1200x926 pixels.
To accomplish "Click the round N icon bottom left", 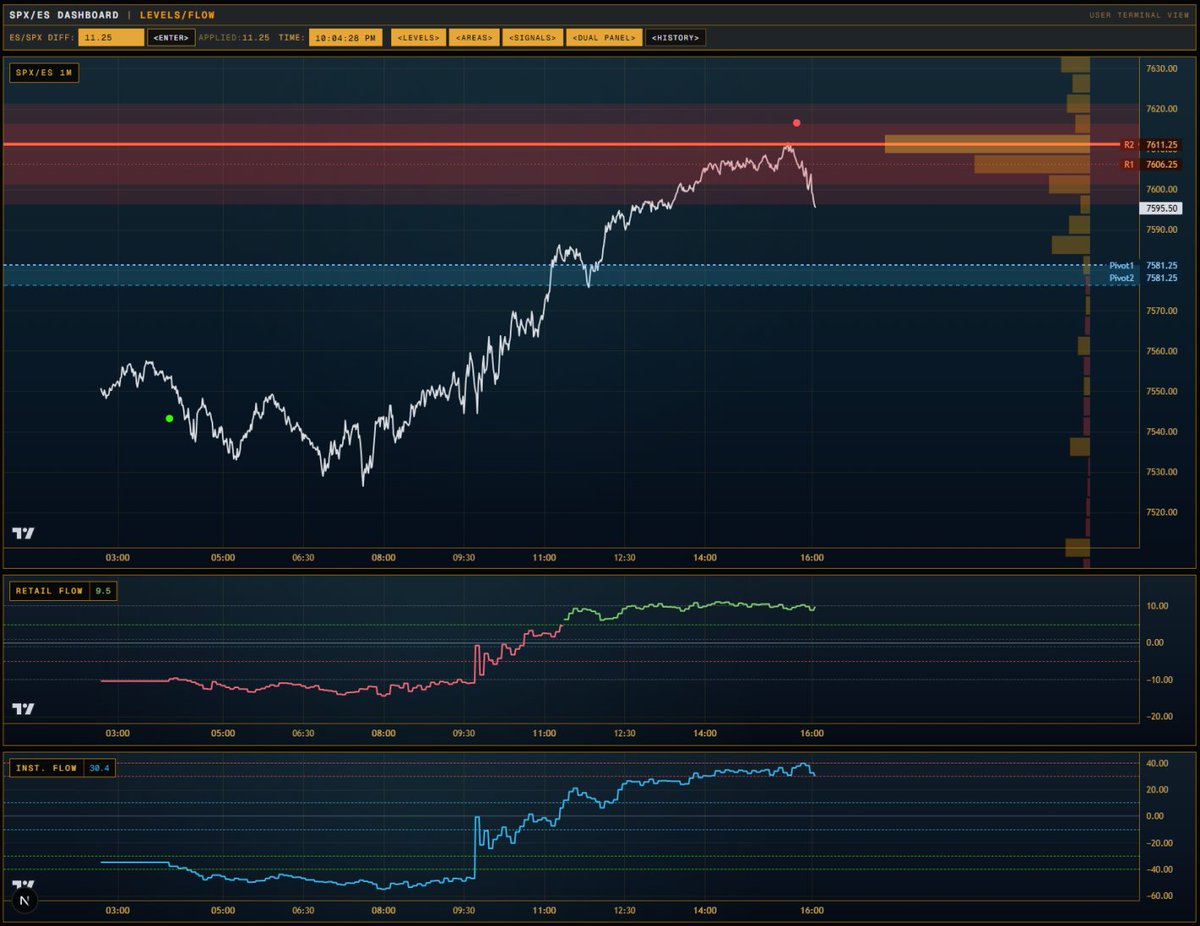I will pyautogui.click(x=24, y=901).
